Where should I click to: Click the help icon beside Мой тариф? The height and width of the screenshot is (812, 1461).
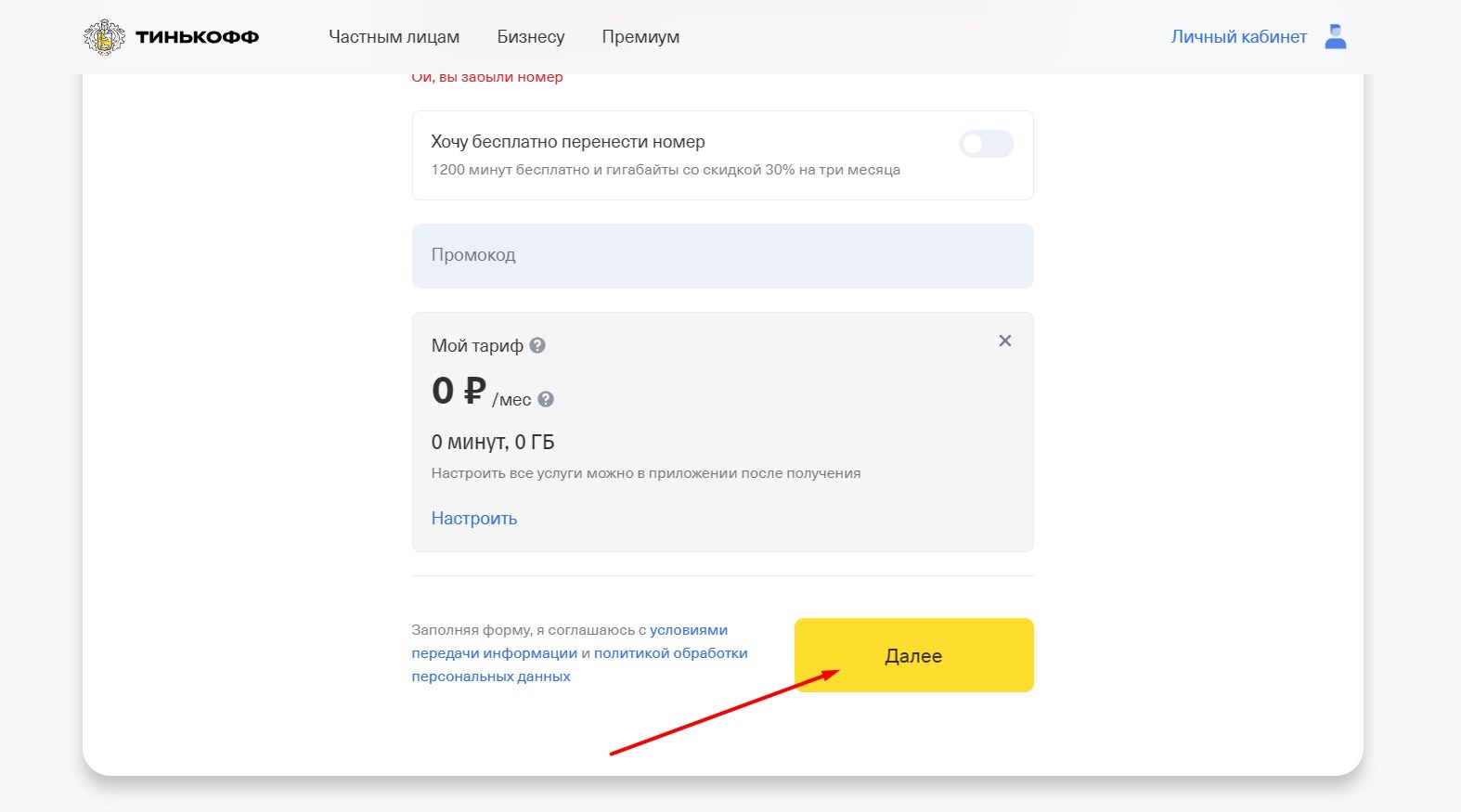pyautogui.click(x=537, y=345)
